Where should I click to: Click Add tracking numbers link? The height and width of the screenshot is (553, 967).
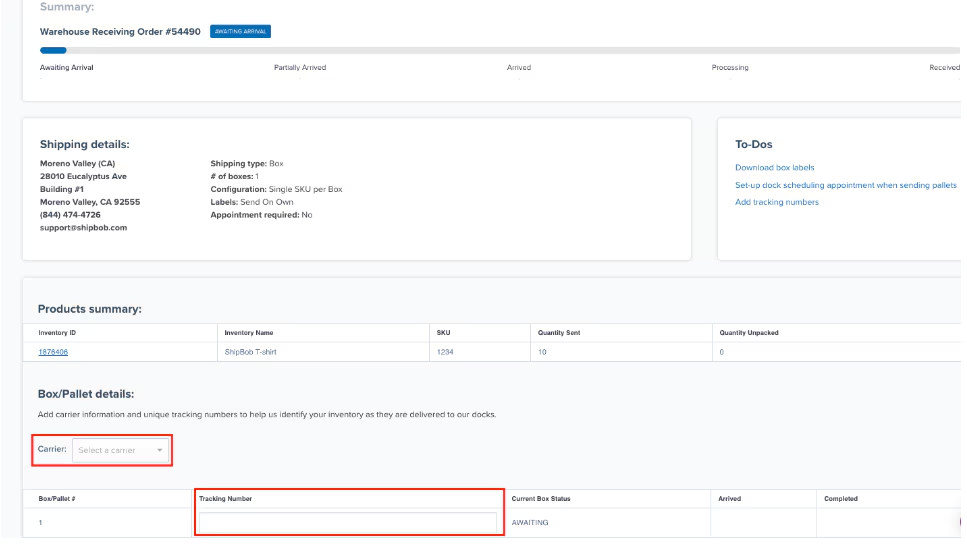(x=776, y=202)
